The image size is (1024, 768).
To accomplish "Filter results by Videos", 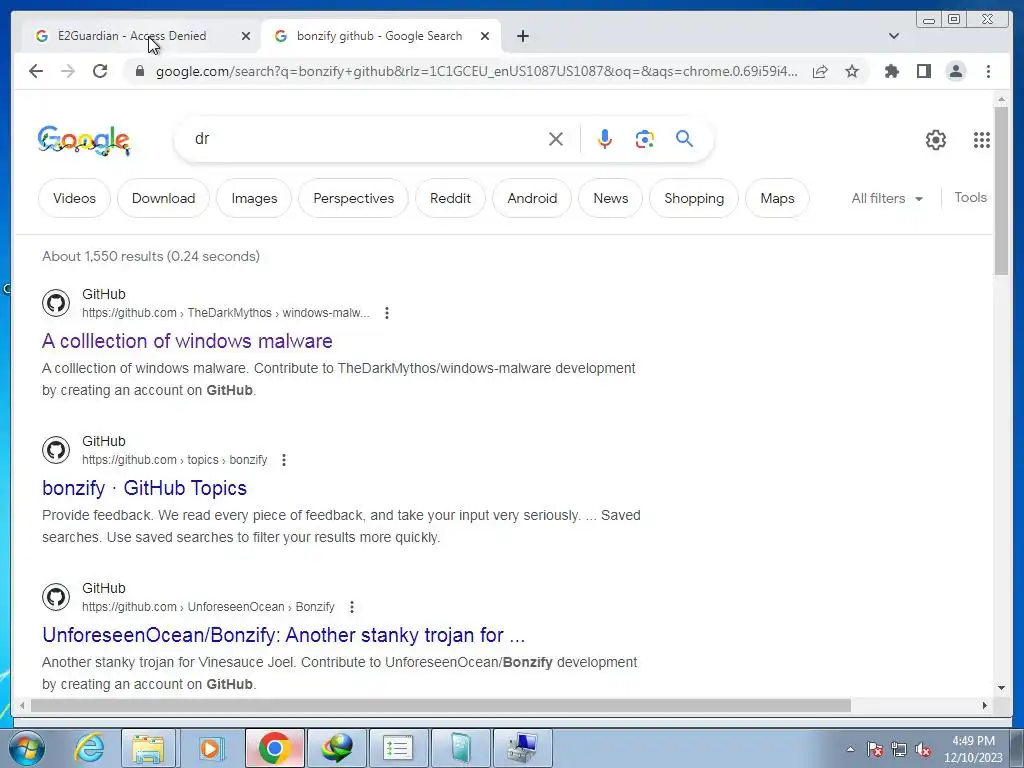I will tap(74, 198).
